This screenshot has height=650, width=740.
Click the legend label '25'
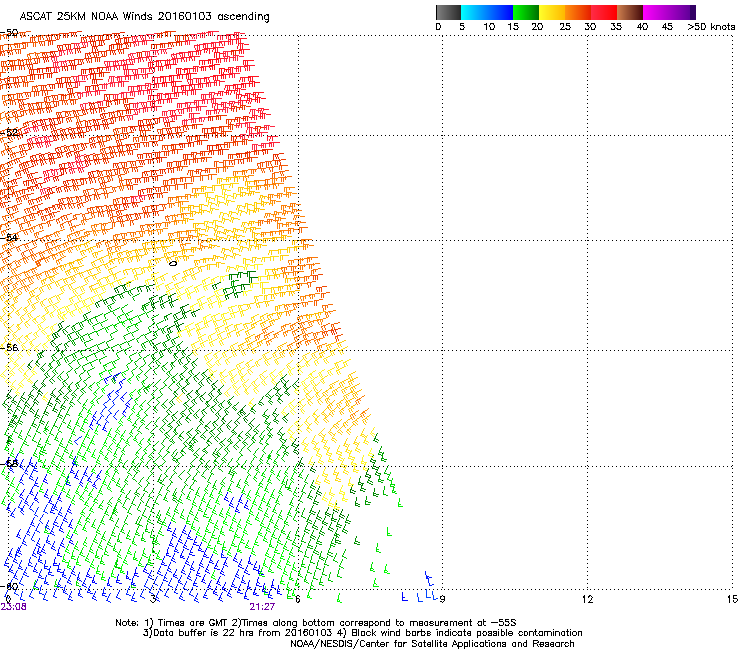pyautogui.click(x=565, y=27)
